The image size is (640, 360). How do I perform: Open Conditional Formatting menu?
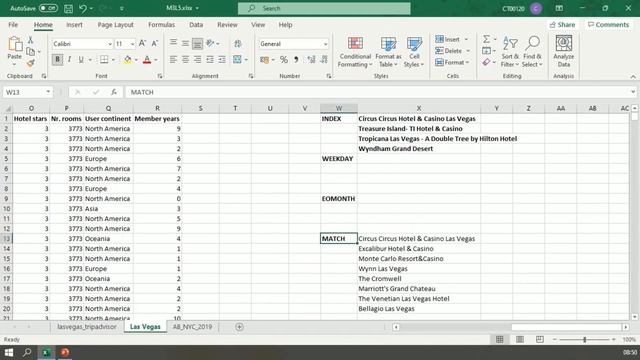[x=355, y=52]
